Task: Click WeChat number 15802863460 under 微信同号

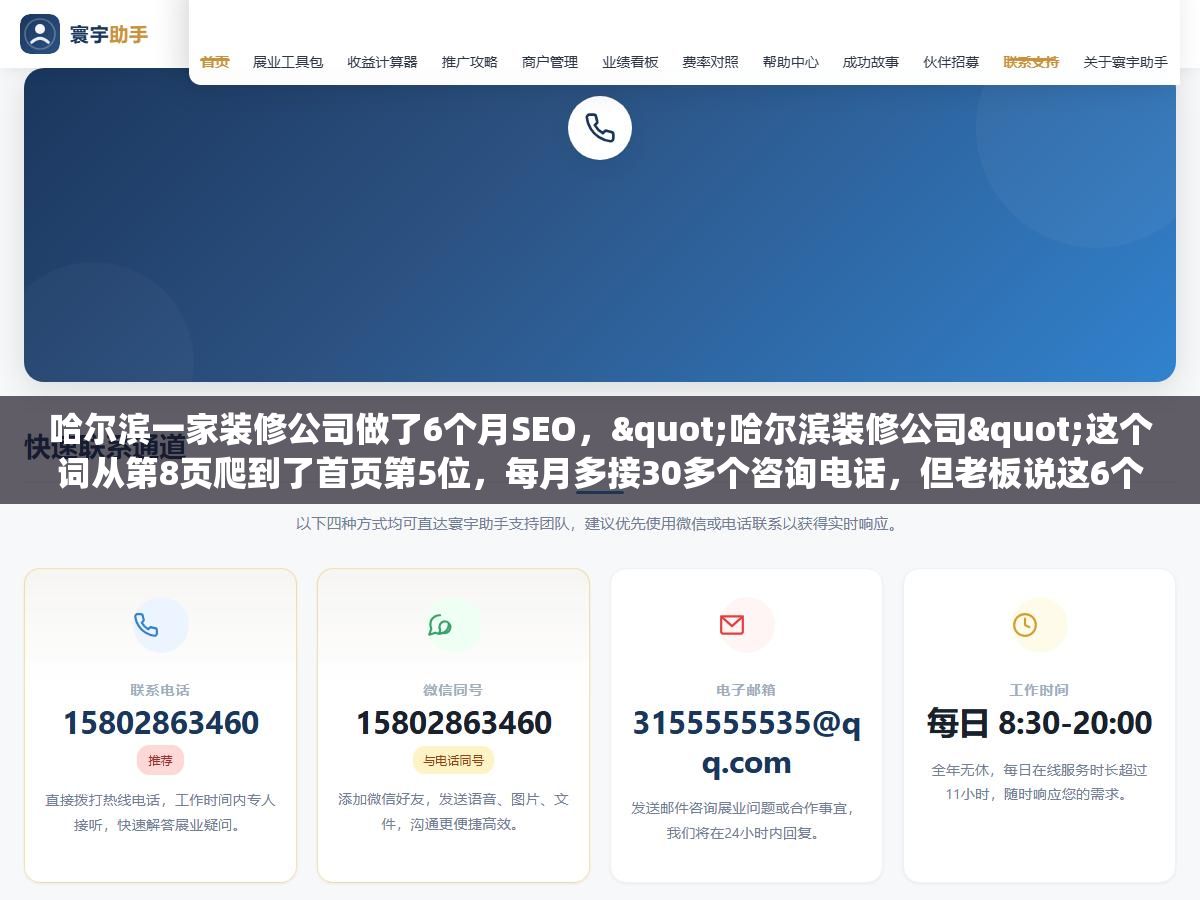Action: click(454, 722)
